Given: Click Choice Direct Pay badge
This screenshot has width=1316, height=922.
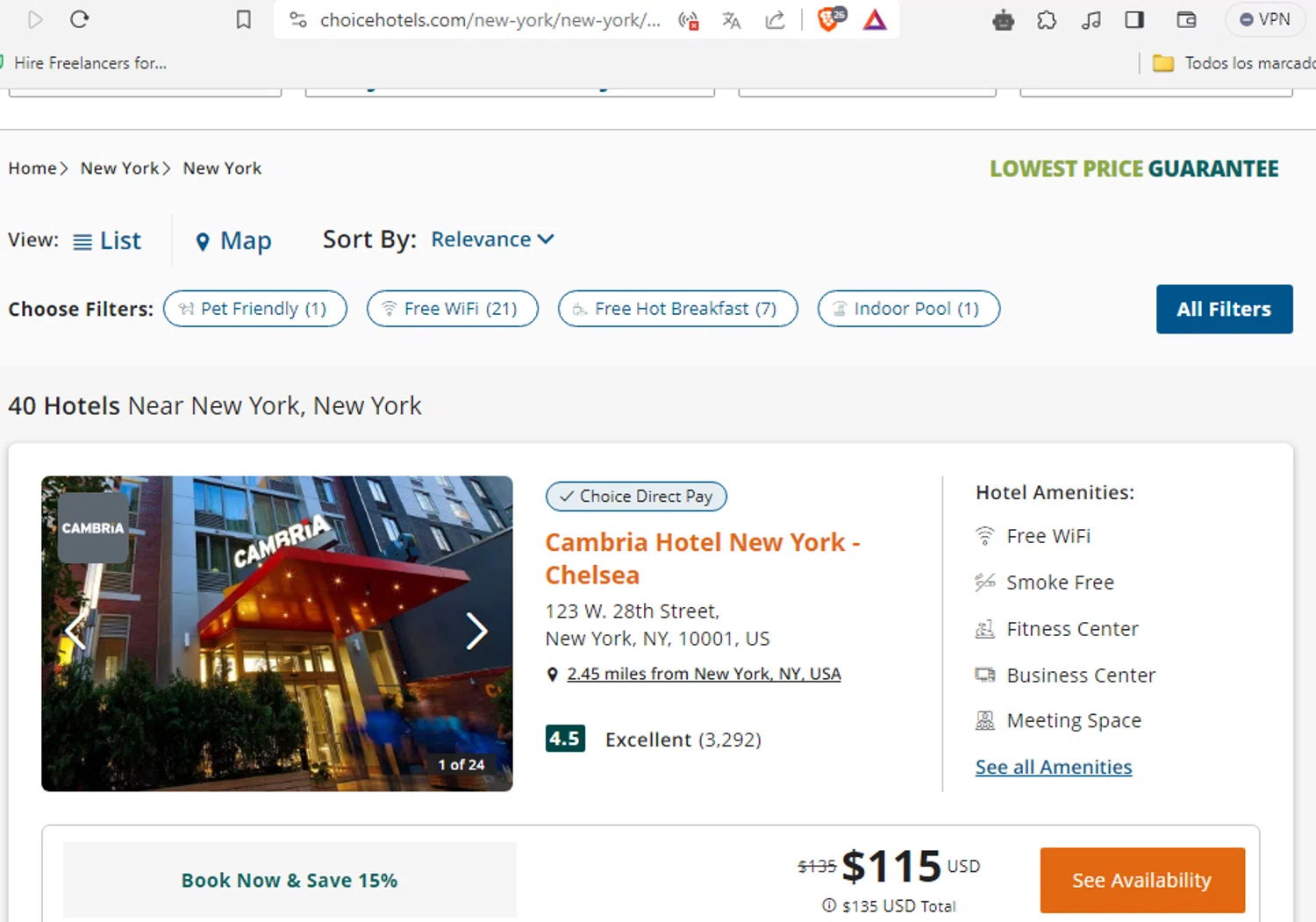Looking at the screenshot, I should click(636, 497).
